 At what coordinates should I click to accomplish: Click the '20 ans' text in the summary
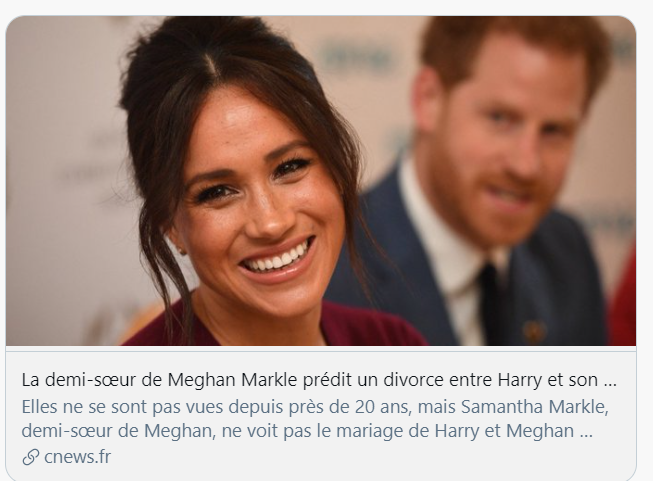[x=381, y=407]
